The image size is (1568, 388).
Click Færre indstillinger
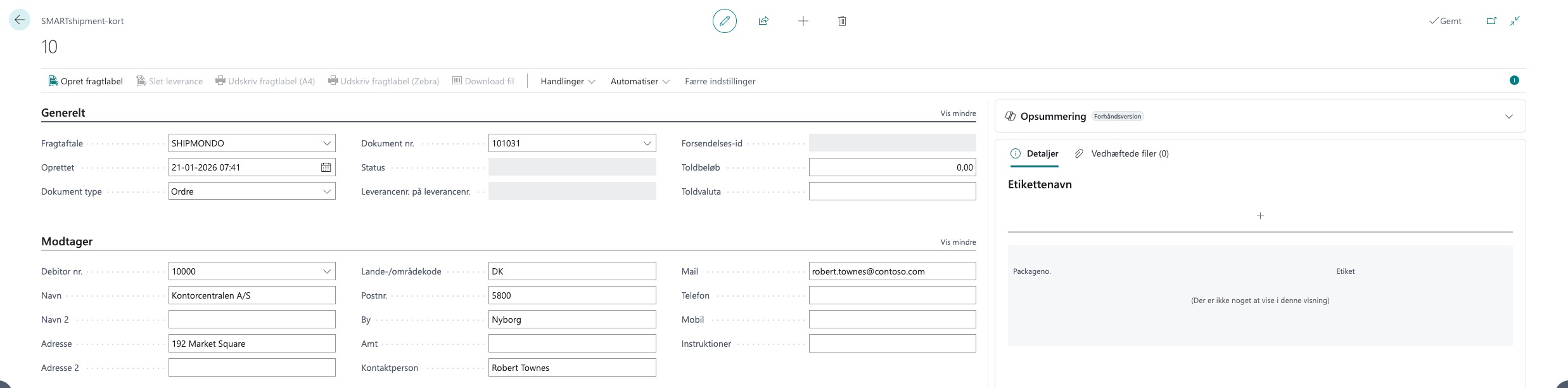(720, 81)
